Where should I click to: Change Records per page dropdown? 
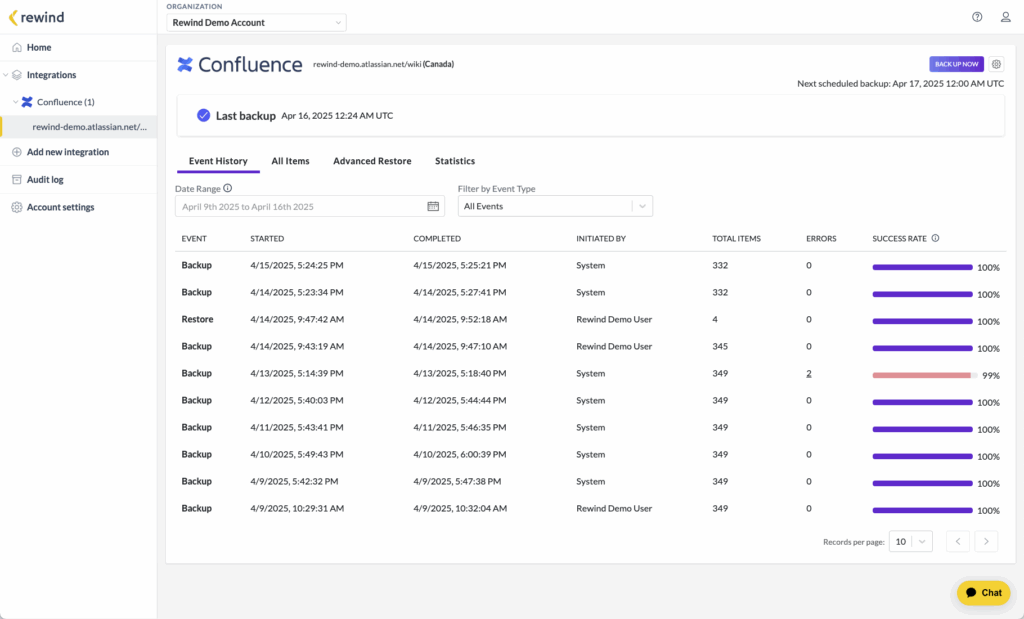(x=910, y=541)
